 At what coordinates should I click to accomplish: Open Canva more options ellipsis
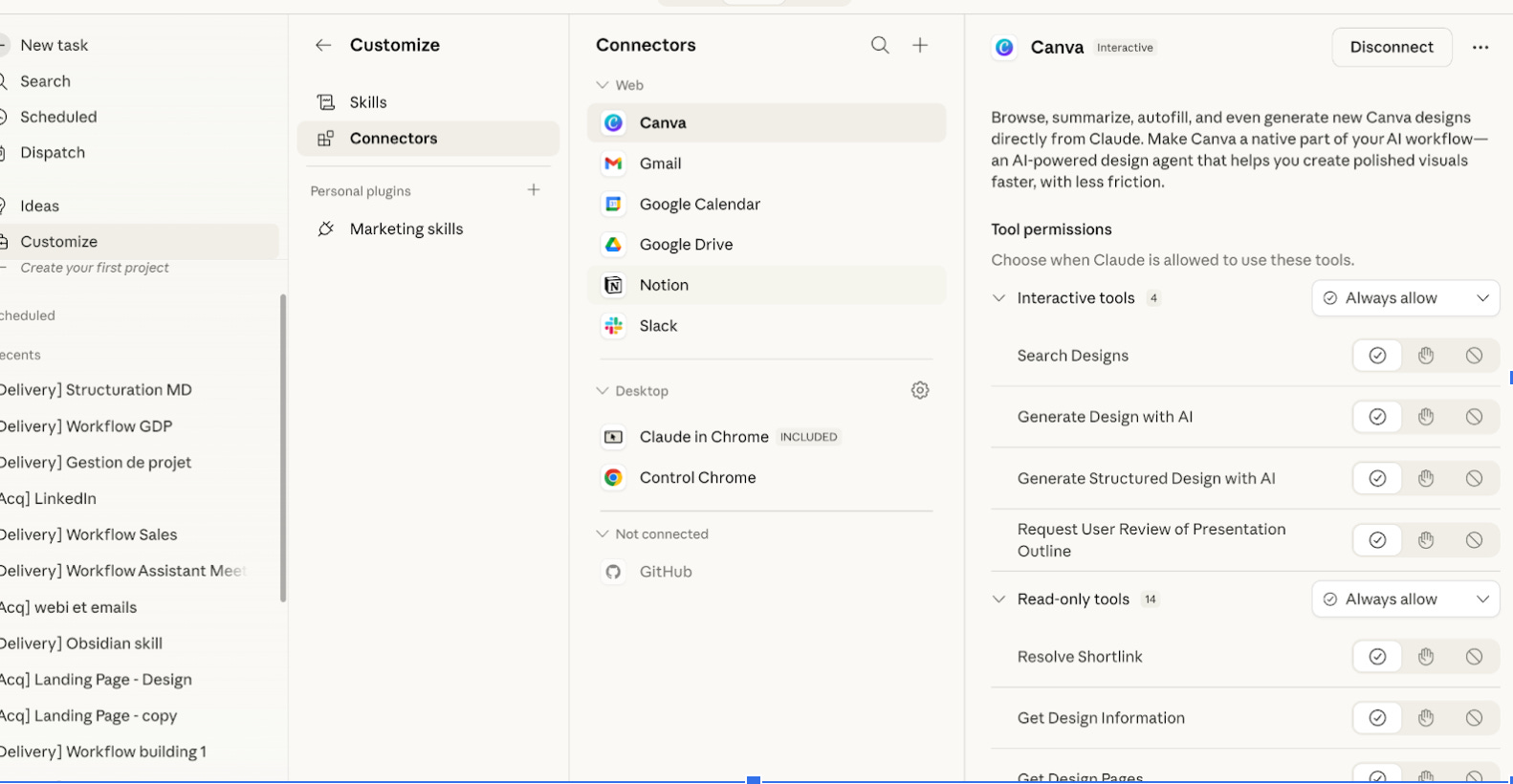(x=1480, y=47)
